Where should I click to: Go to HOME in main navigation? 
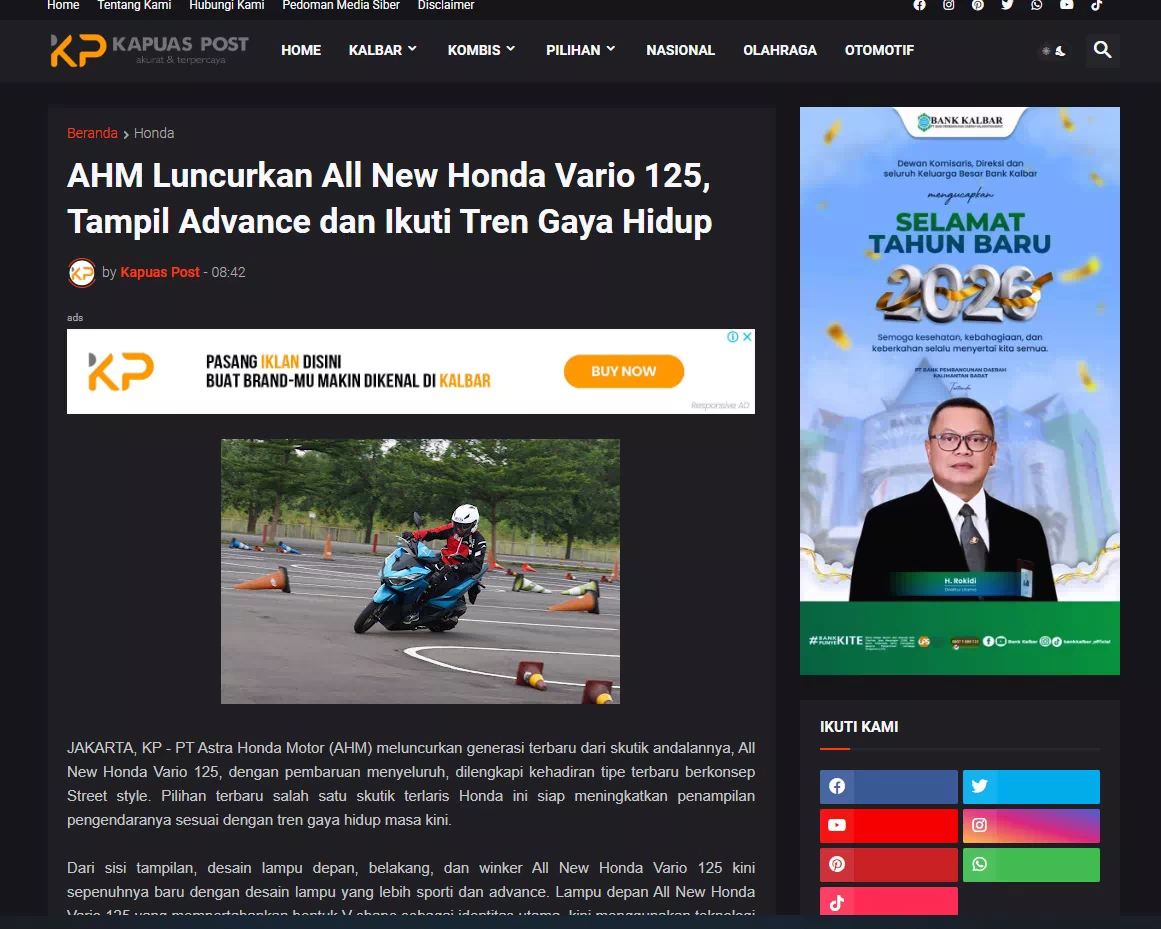(301, 50)
